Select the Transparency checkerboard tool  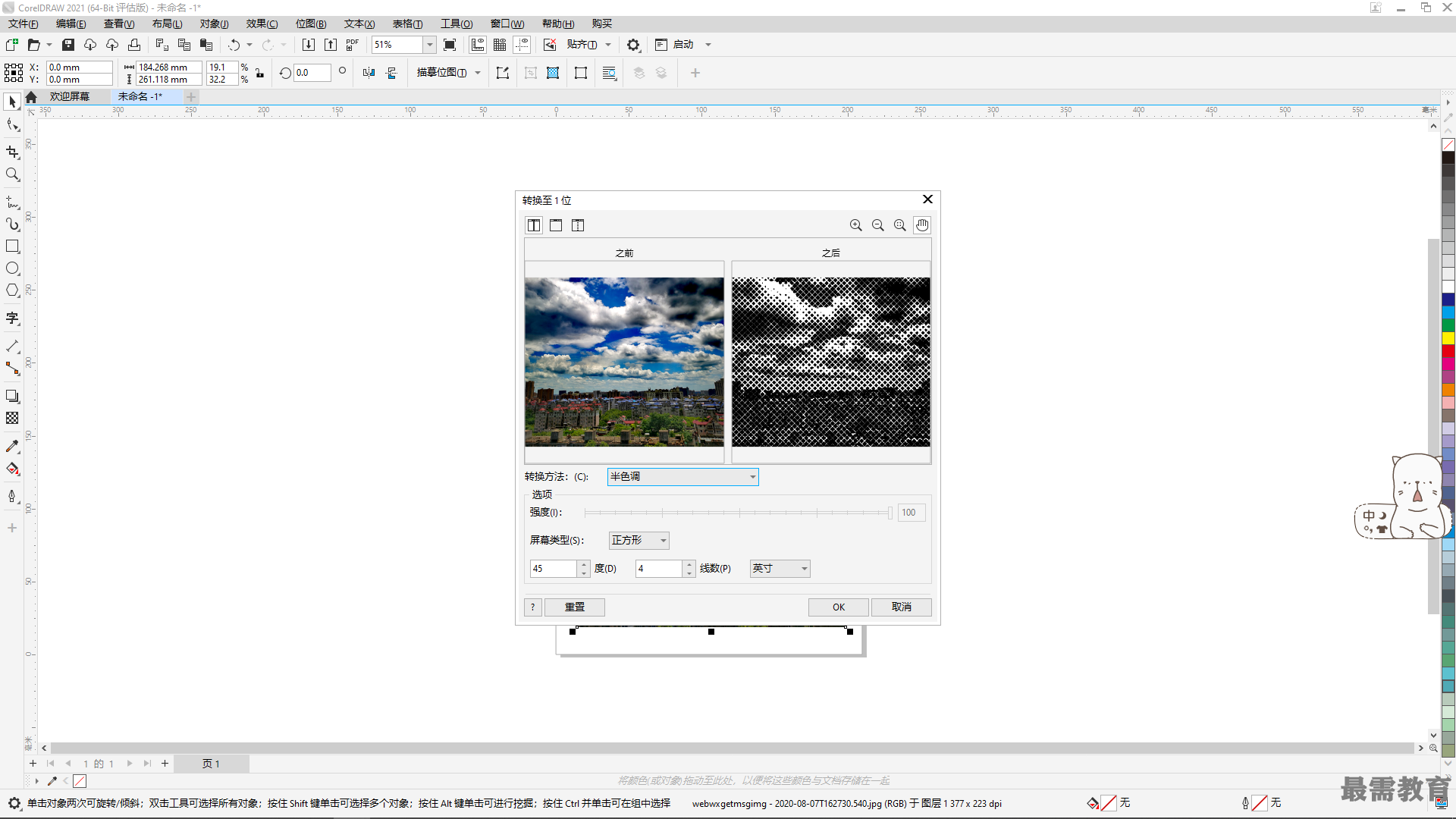tap(12, 418)
